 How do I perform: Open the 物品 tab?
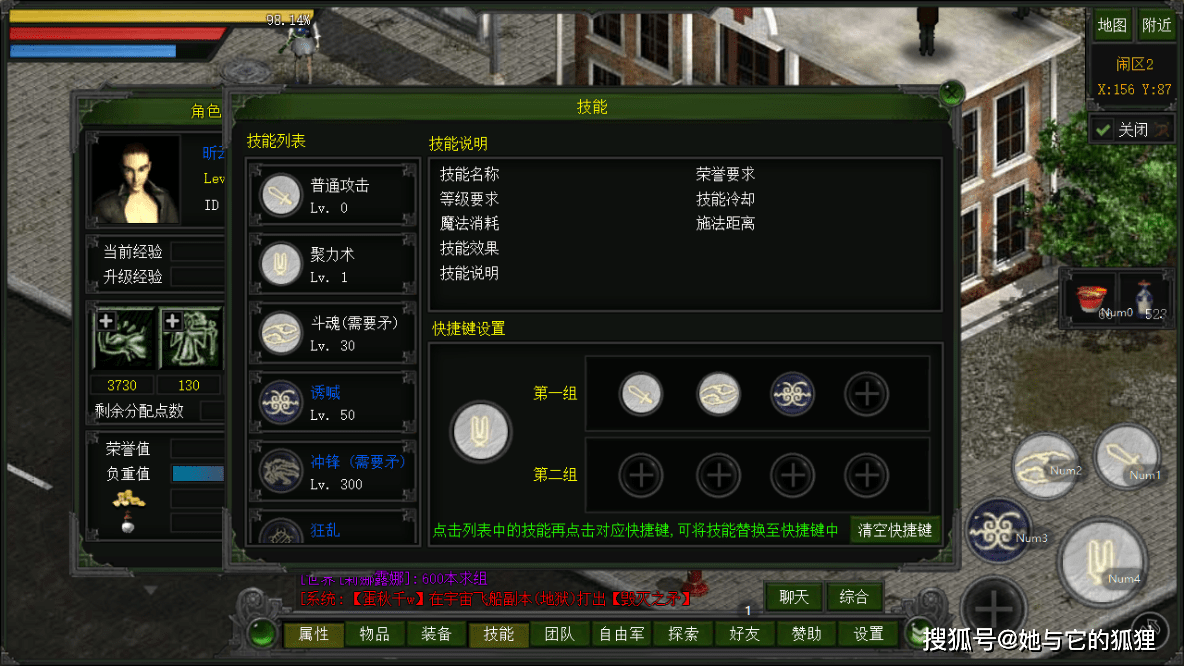(375, 634)
